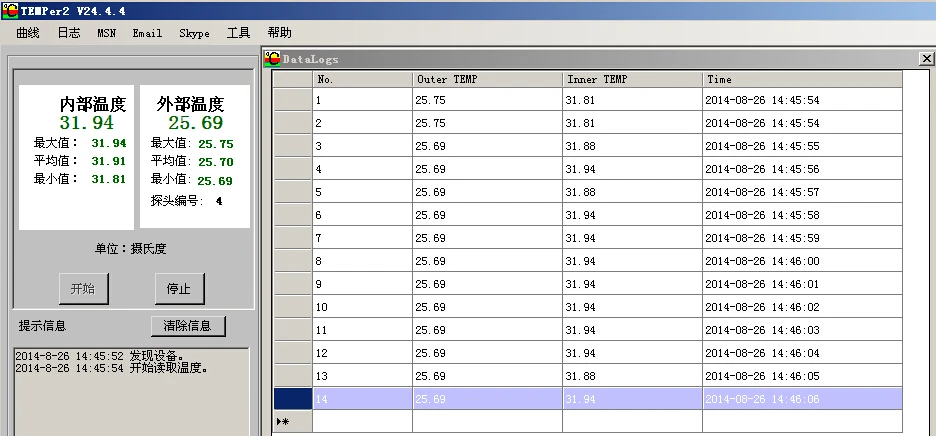936x436 pixels.
Task: Click the Time column header
Action: tap(802, 79)
